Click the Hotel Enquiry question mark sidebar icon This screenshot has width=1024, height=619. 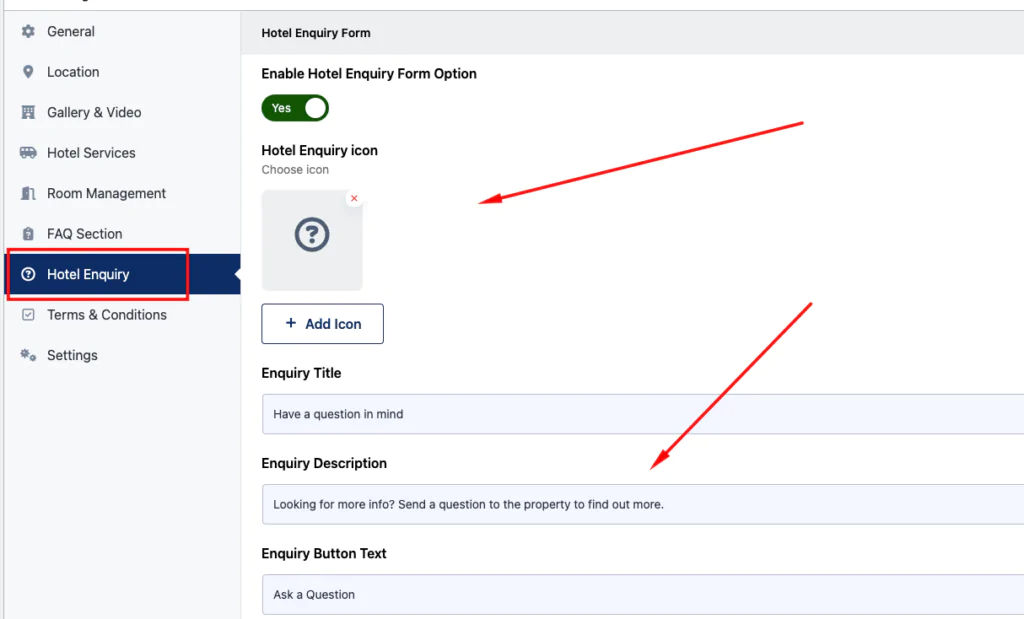[x=28, y=274]
